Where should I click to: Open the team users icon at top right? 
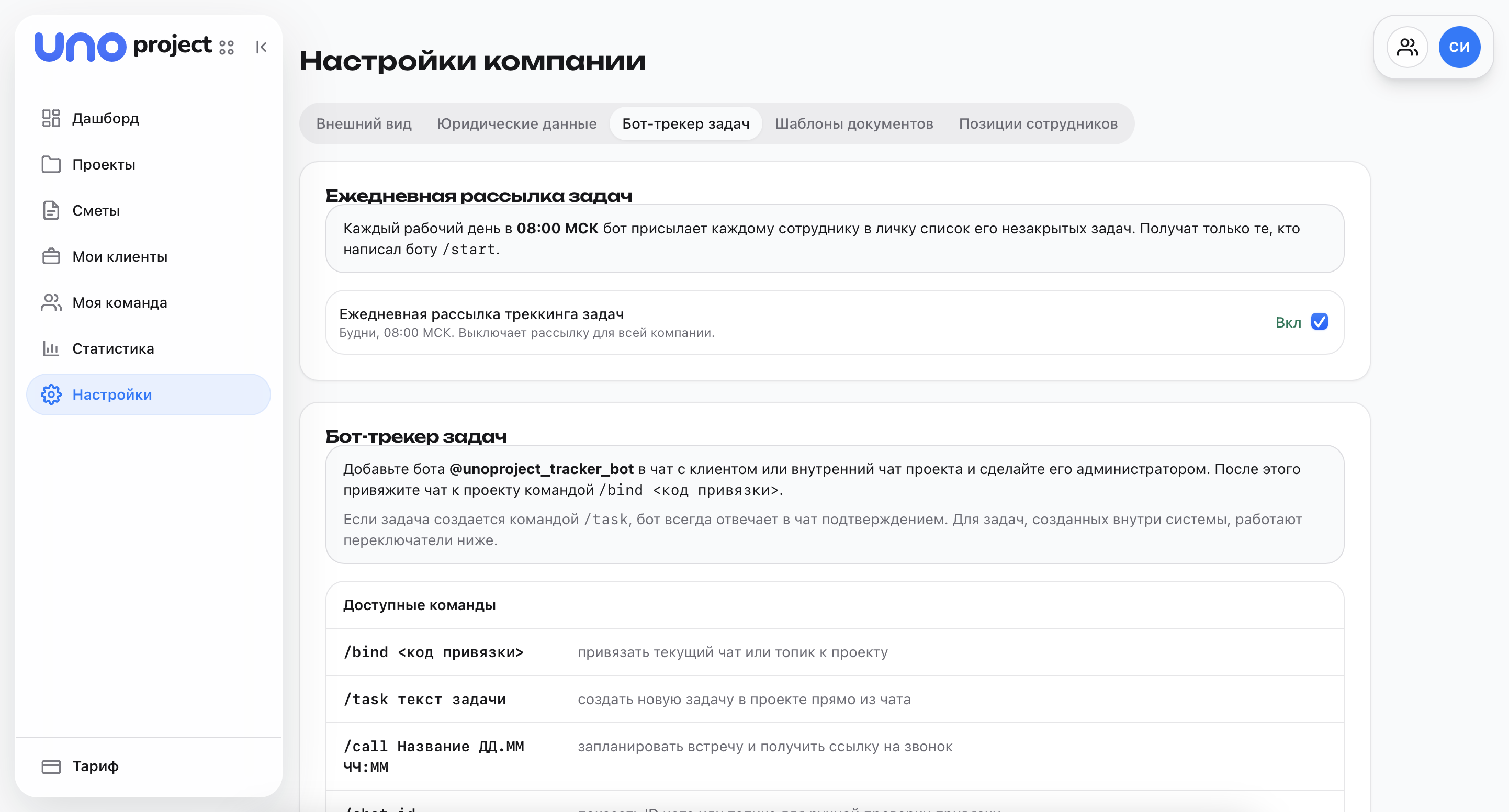pos(1406,47)
